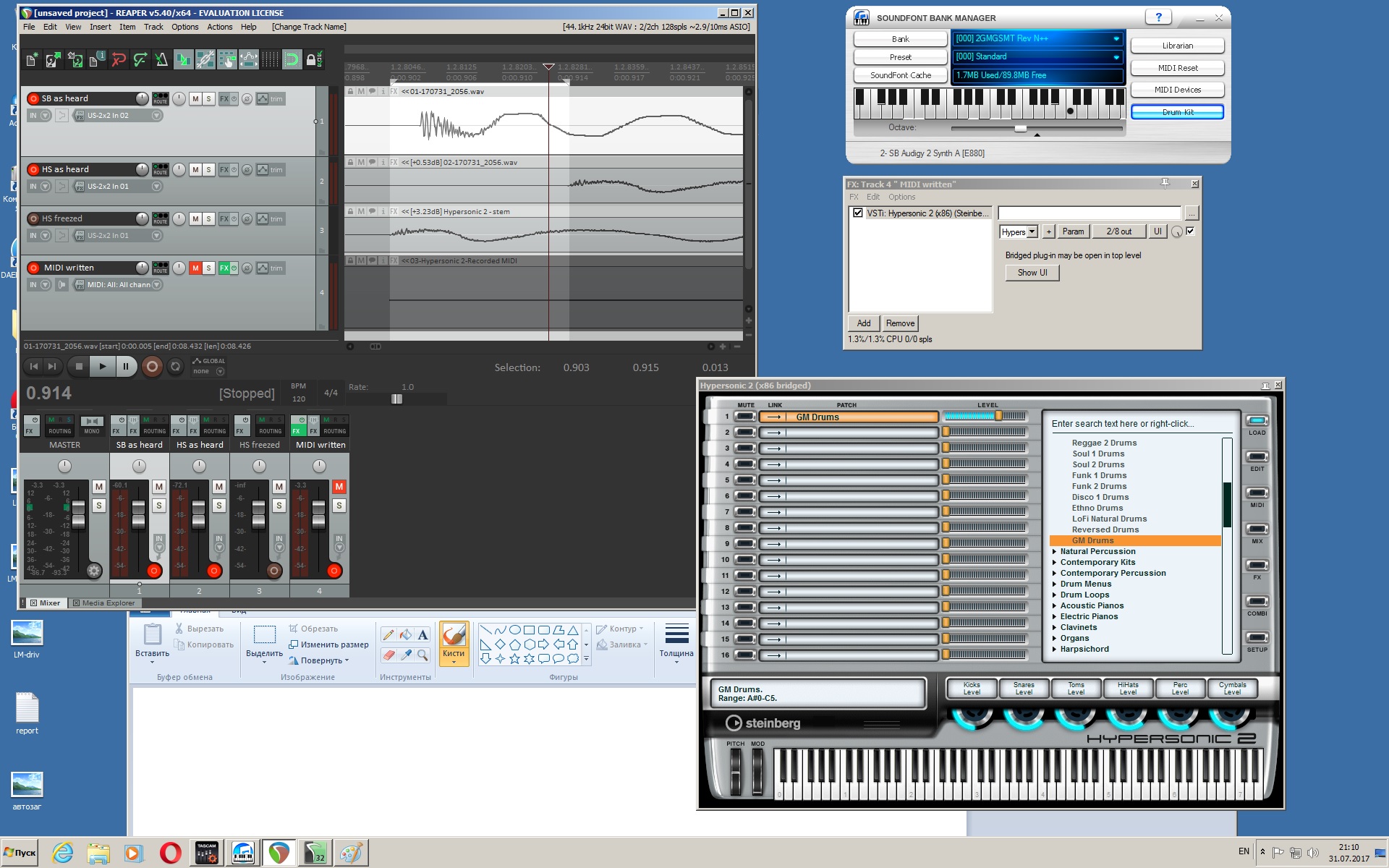Viewport: 1389px width, 868px height.
Task: Click the new project toolbar icon
Action: coord(32,59)
